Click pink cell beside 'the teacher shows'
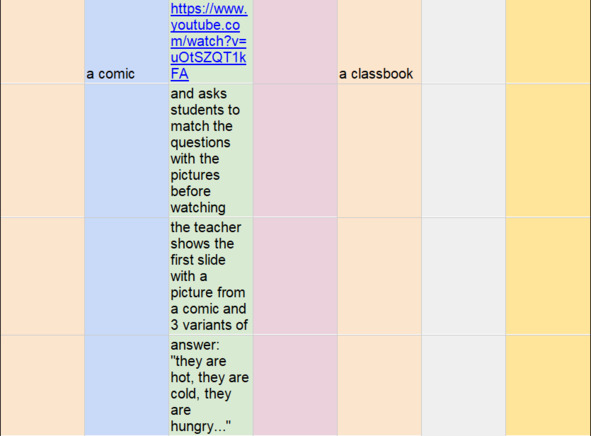Image resolution: width=591 pixels, height=436 pixels. pos(295,276)
